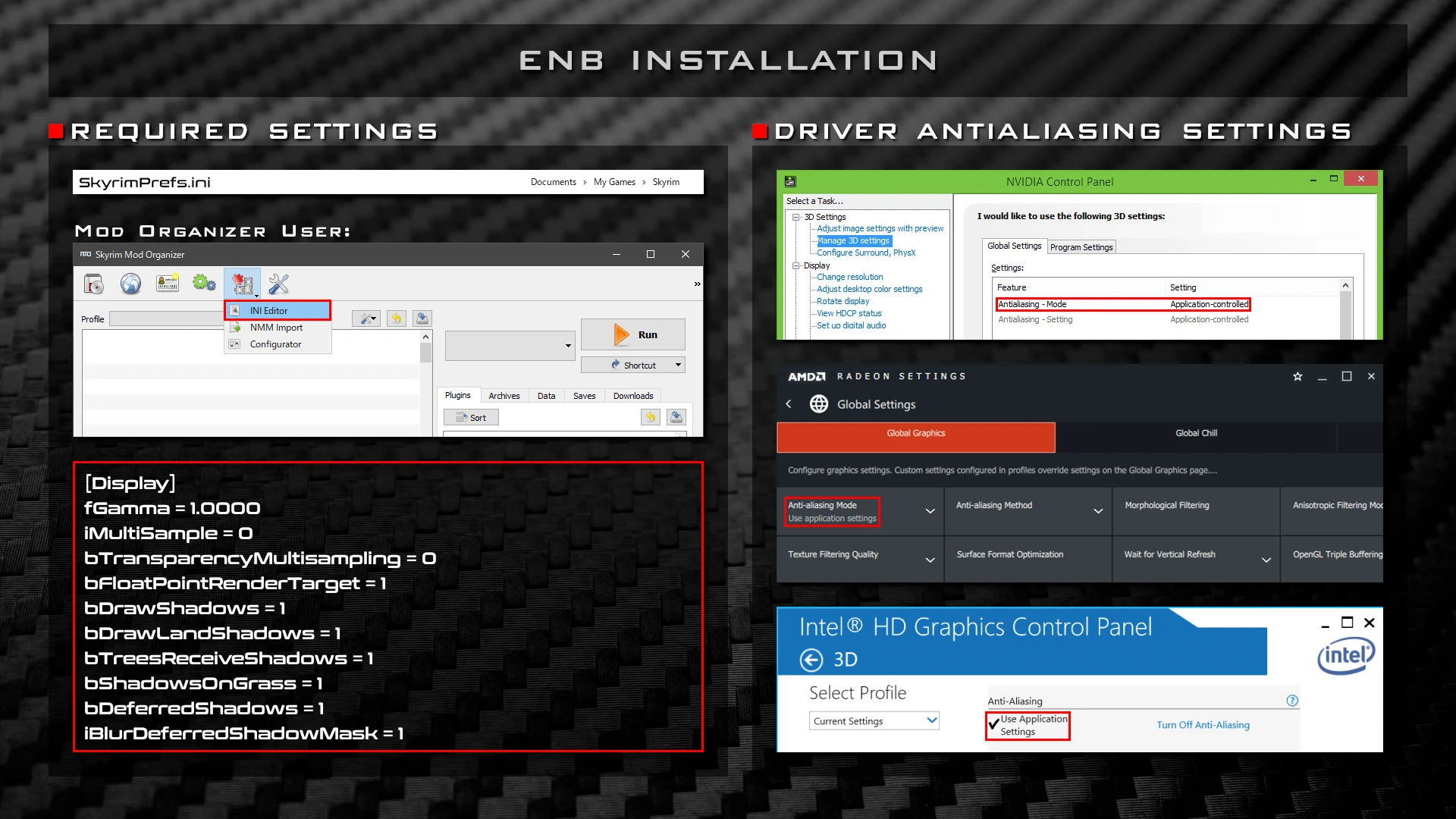
Task: Toggle Surface Format Optimization setting
Action: pyautogui.click(x=1028, y=560)
